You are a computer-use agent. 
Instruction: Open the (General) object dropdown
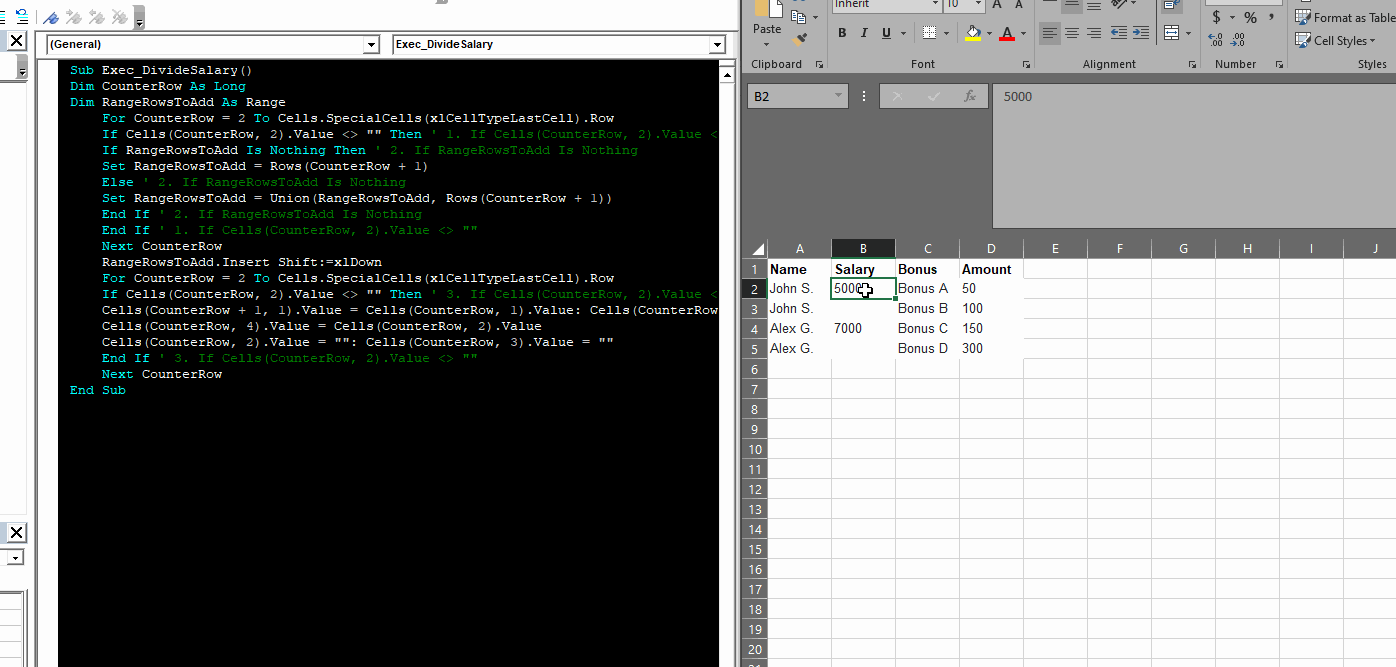point(372,45)
